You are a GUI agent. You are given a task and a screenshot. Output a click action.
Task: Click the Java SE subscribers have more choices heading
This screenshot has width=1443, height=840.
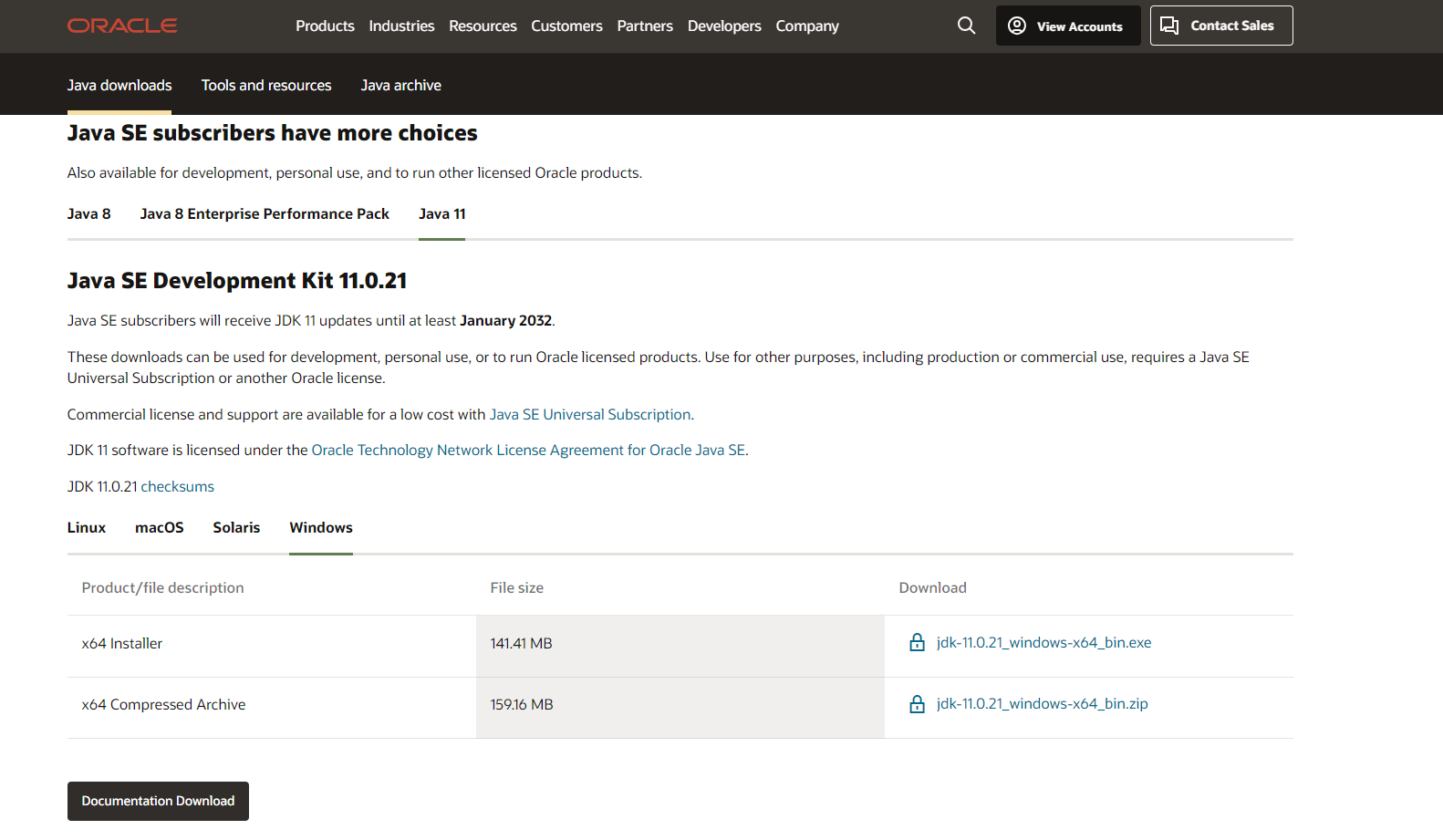click(273, 133)
